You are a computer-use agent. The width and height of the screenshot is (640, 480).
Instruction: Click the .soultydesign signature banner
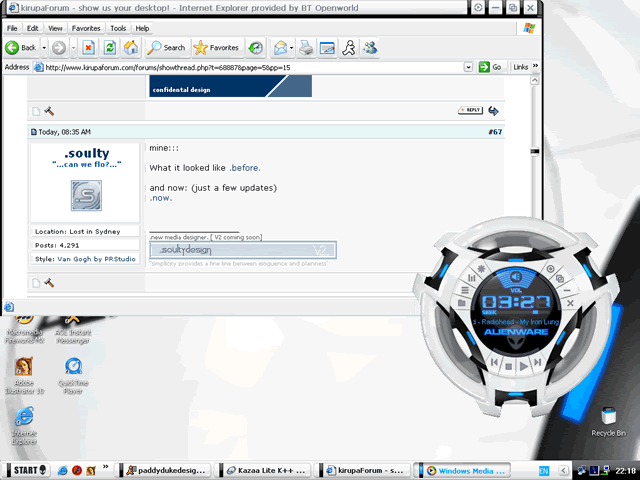tap(243, 250)
